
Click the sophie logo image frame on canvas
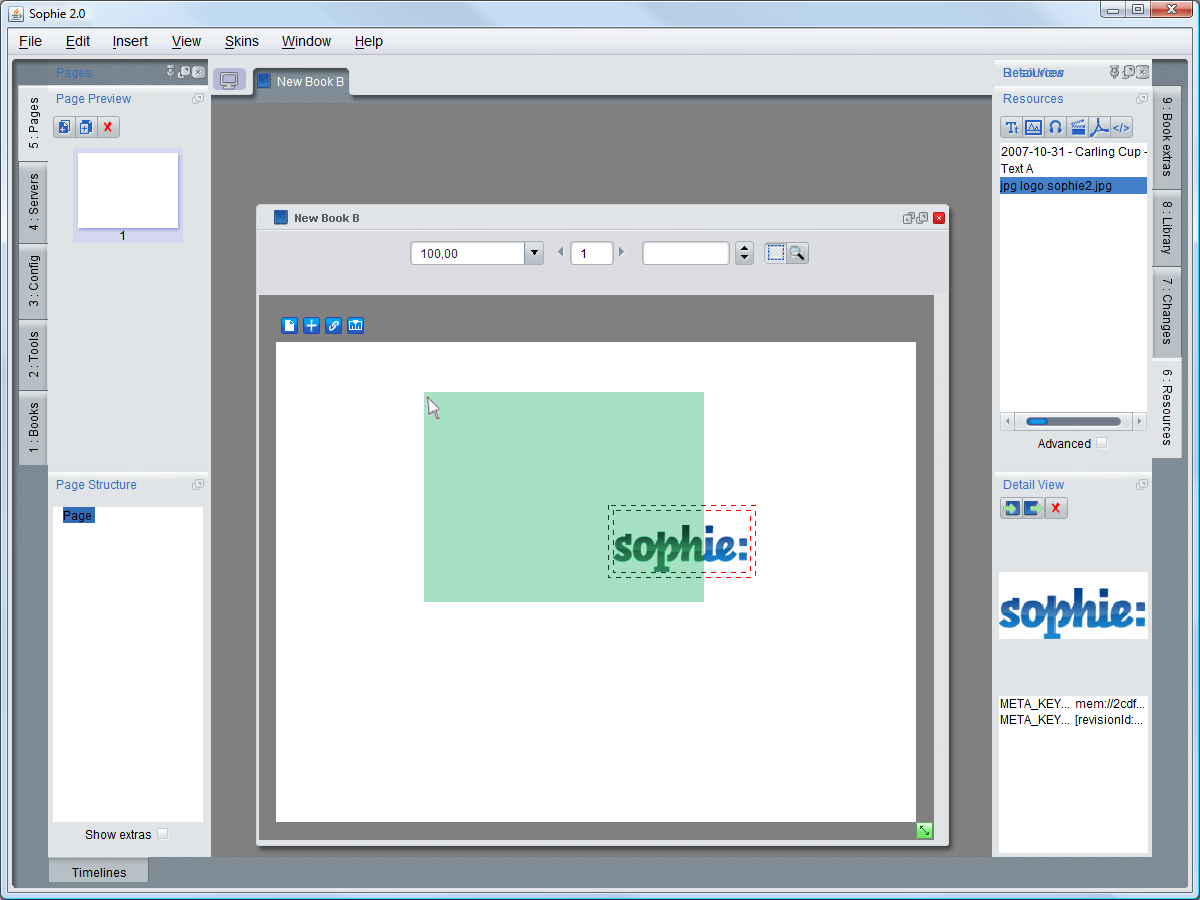[681, 541]
